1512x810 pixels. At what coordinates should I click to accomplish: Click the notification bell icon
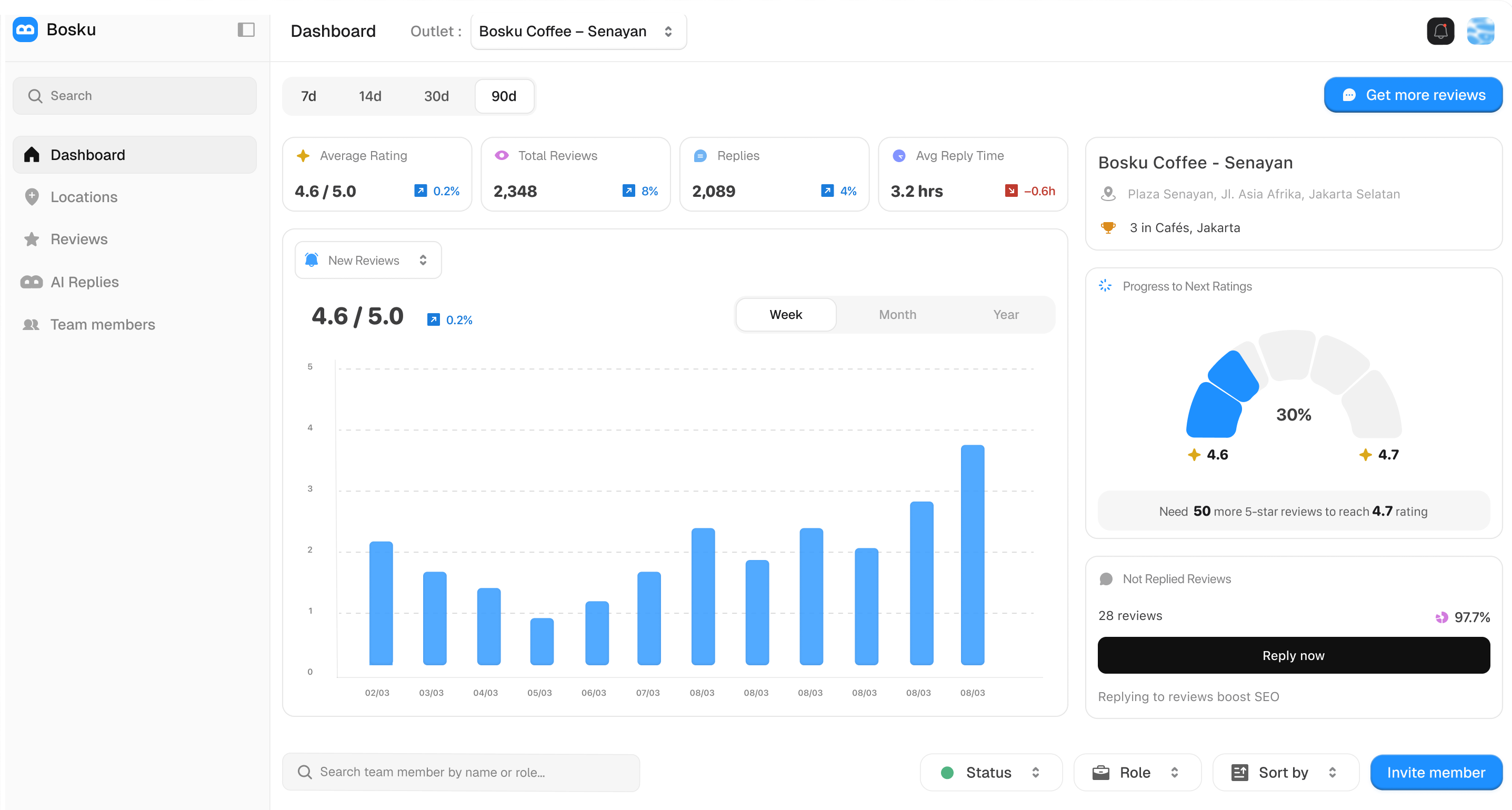(1440, 31)
